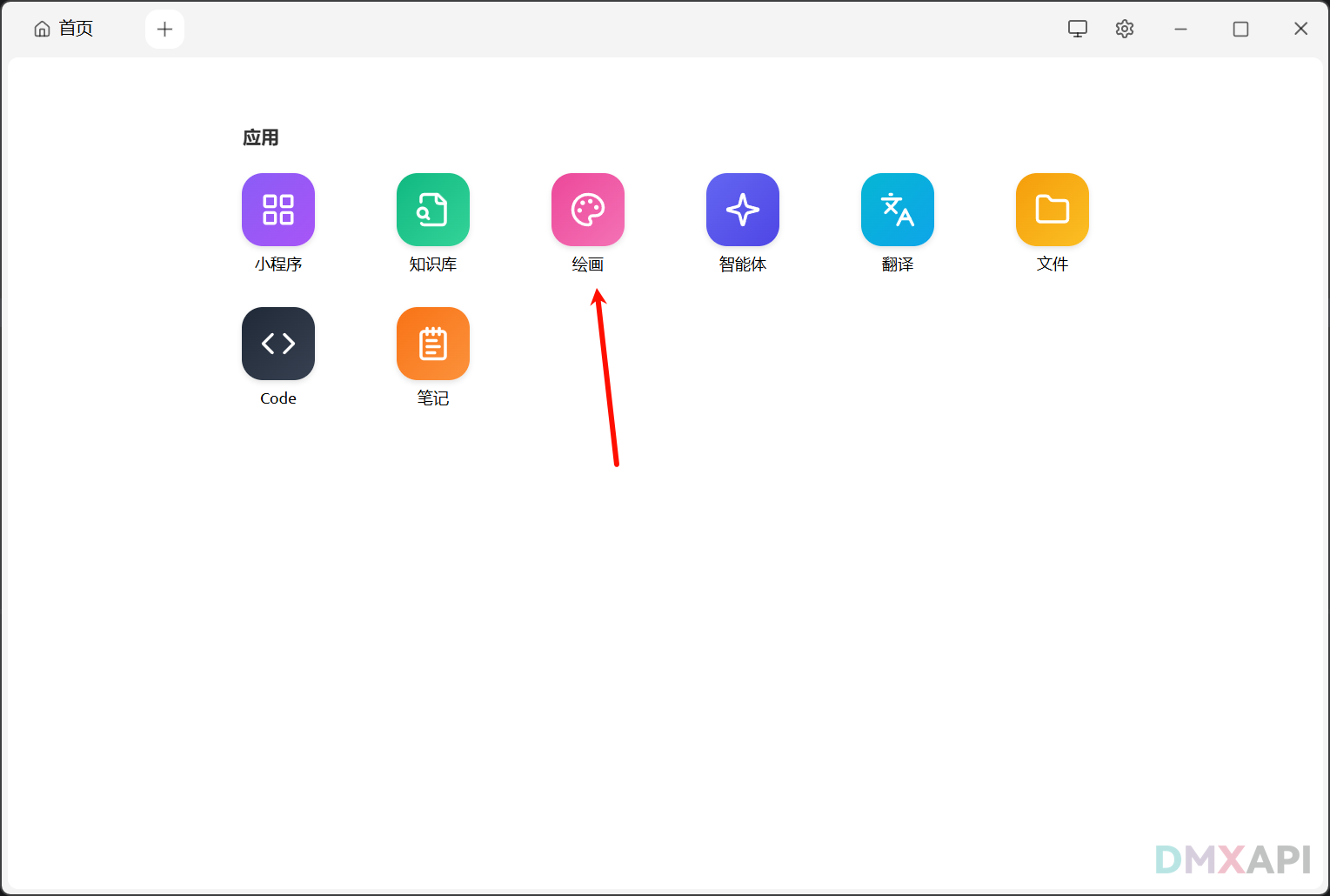Image resolution: width=1330 pixels, height=896 pixels.
Task: Launch the dark Code brackets icon
Action: tap(278, 344)
